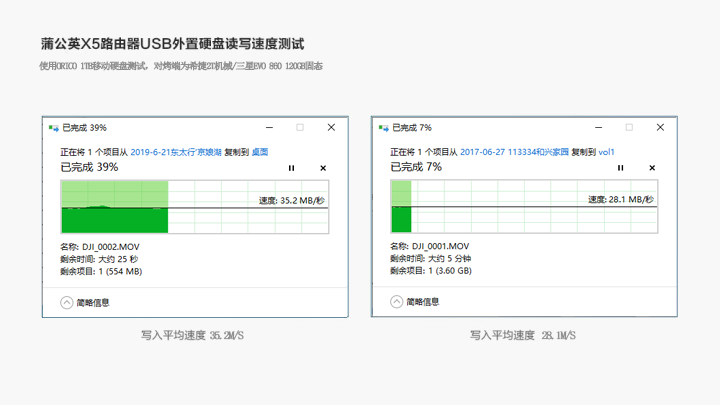Collapse details in the 39% copy dialog
This screenshot has height=405, width=720.
point(67,302)
